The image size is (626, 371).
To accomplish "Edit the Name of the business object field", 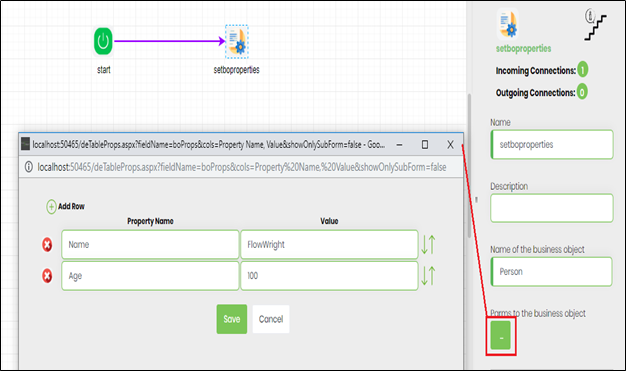I will (551, 272).
